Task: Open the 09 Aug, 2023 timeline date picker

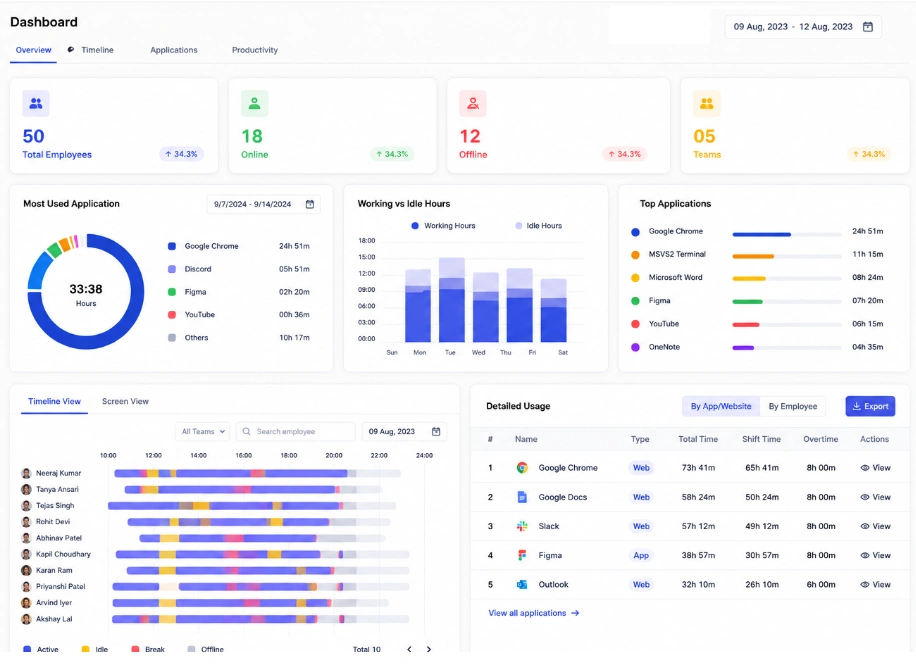Action: click(404, 431)
